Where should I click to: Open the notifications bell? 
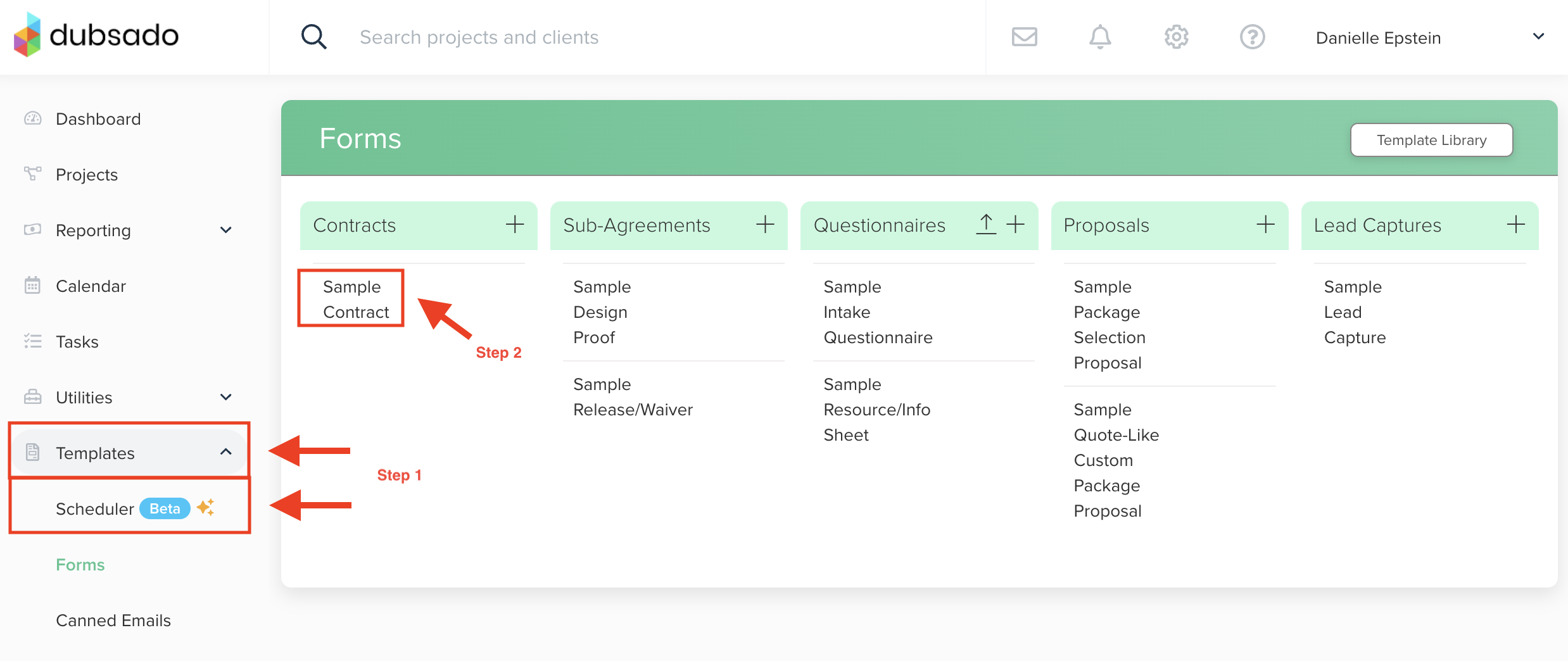[x=1100, y=37]
